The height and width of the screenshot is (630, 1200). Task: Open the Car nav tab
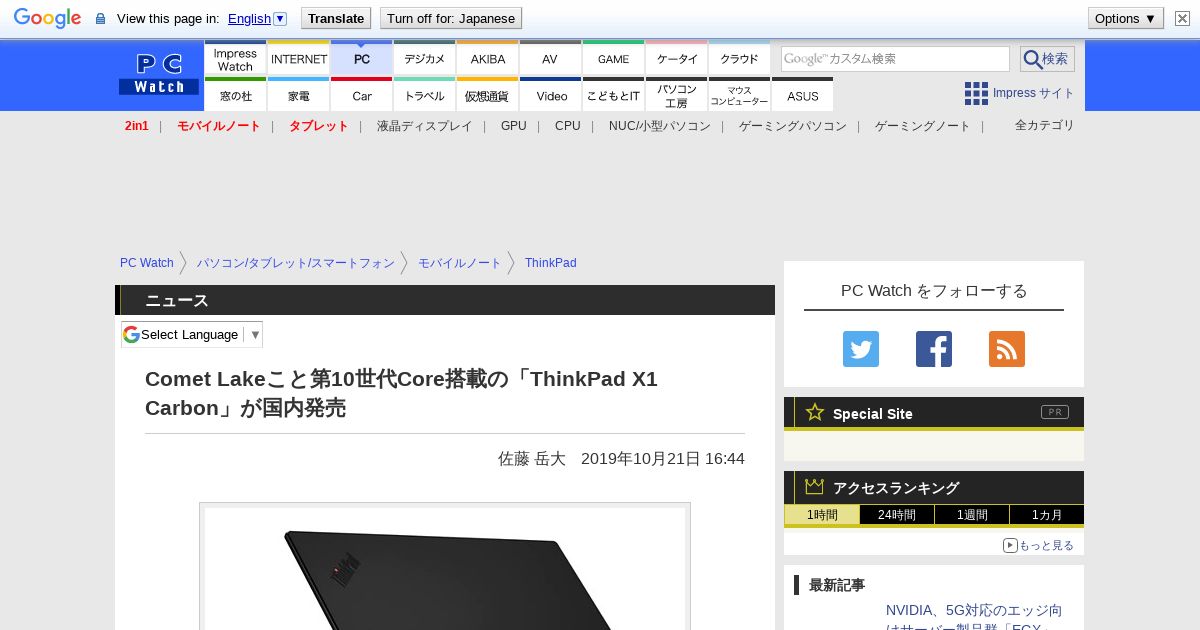(362, 95)
